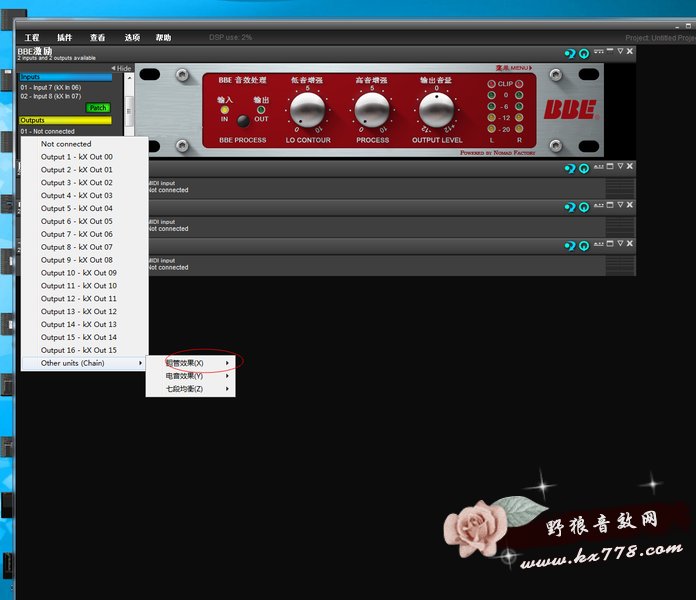The height and width of the screenshot is (600, 696).
Task: Click the blue curved-arrow icon on the bottom plugin panel
Action: tap(570, 246)
